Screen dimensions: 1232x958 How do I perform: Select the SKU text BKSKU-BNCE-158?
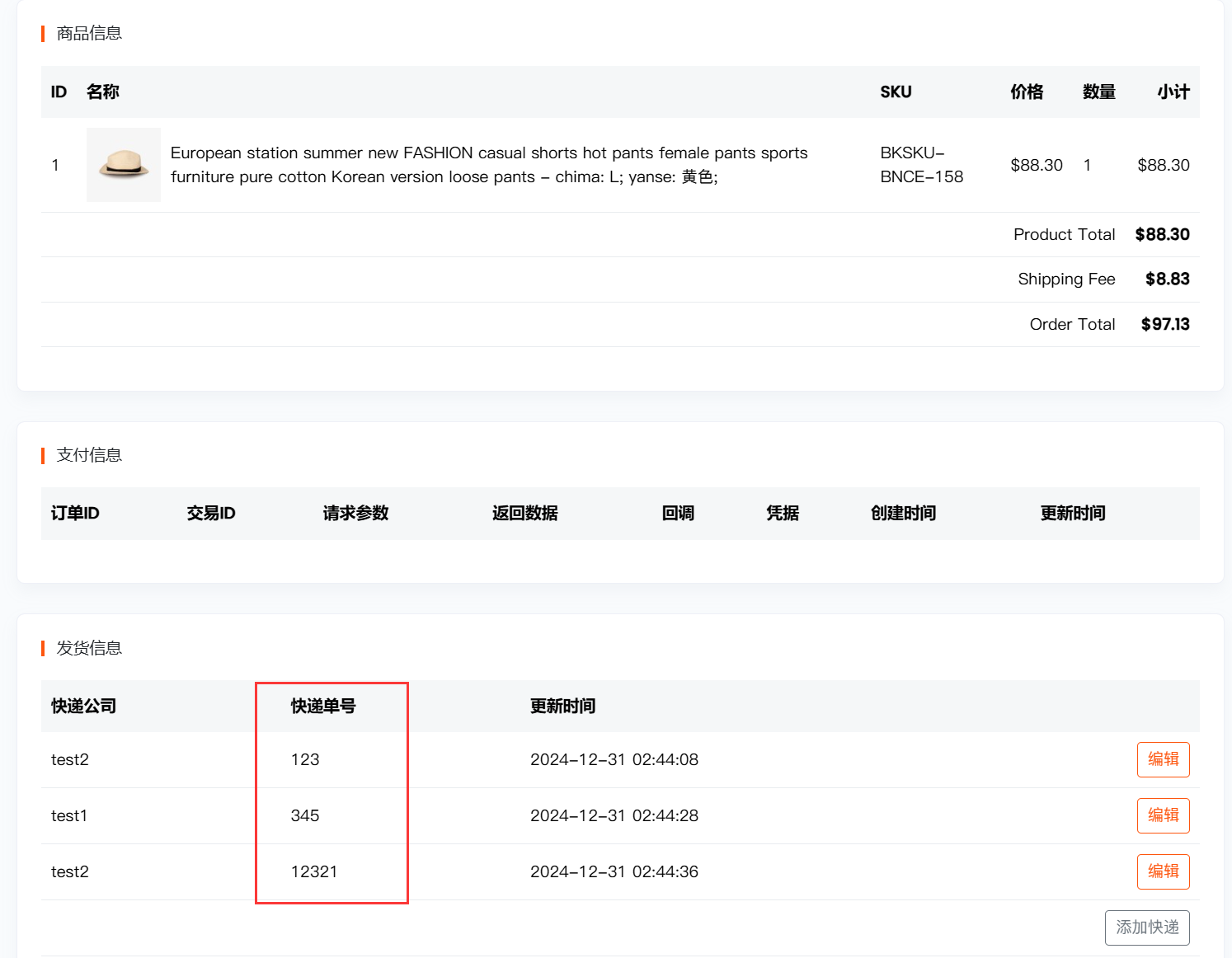pos(921,165)
